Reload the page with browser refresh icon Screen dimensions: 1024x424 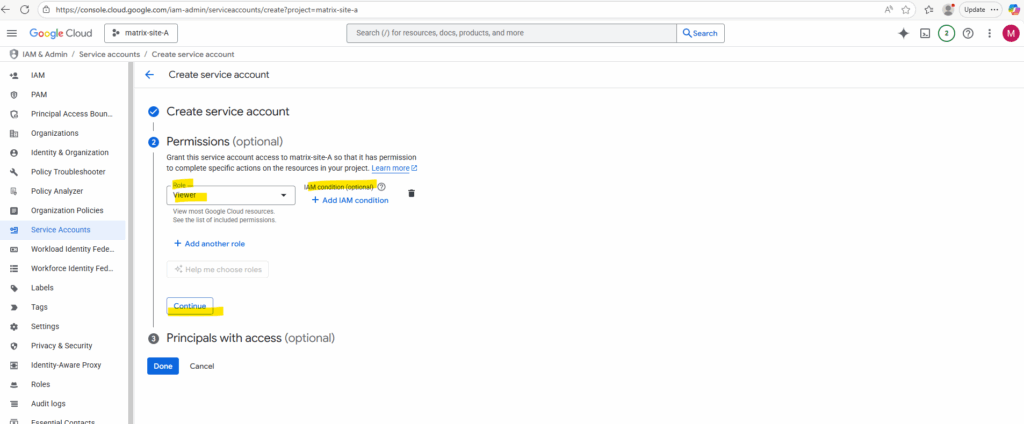[x=25, y=10]
